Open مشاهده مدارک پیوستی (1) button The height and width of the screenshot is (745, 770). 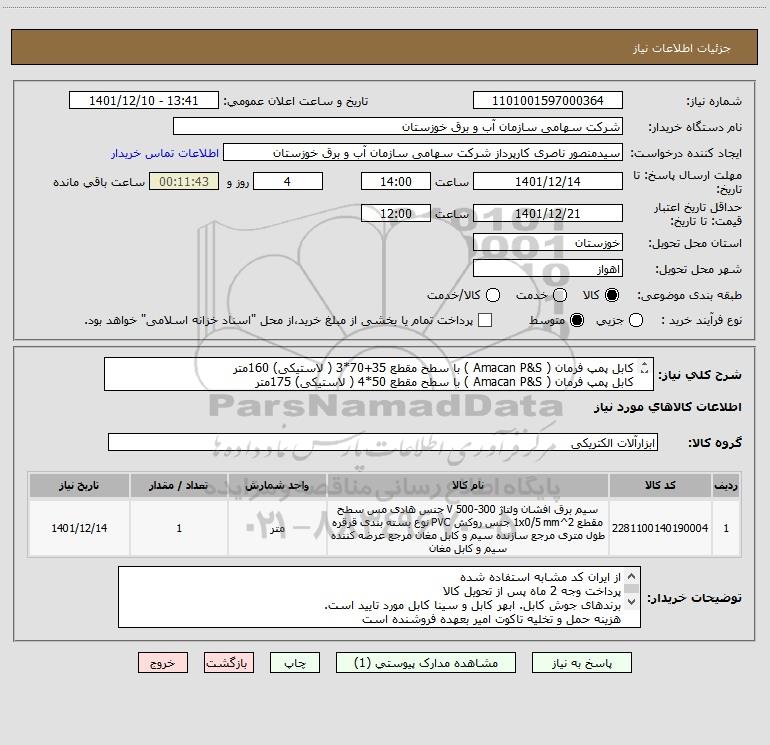(426, 663)
